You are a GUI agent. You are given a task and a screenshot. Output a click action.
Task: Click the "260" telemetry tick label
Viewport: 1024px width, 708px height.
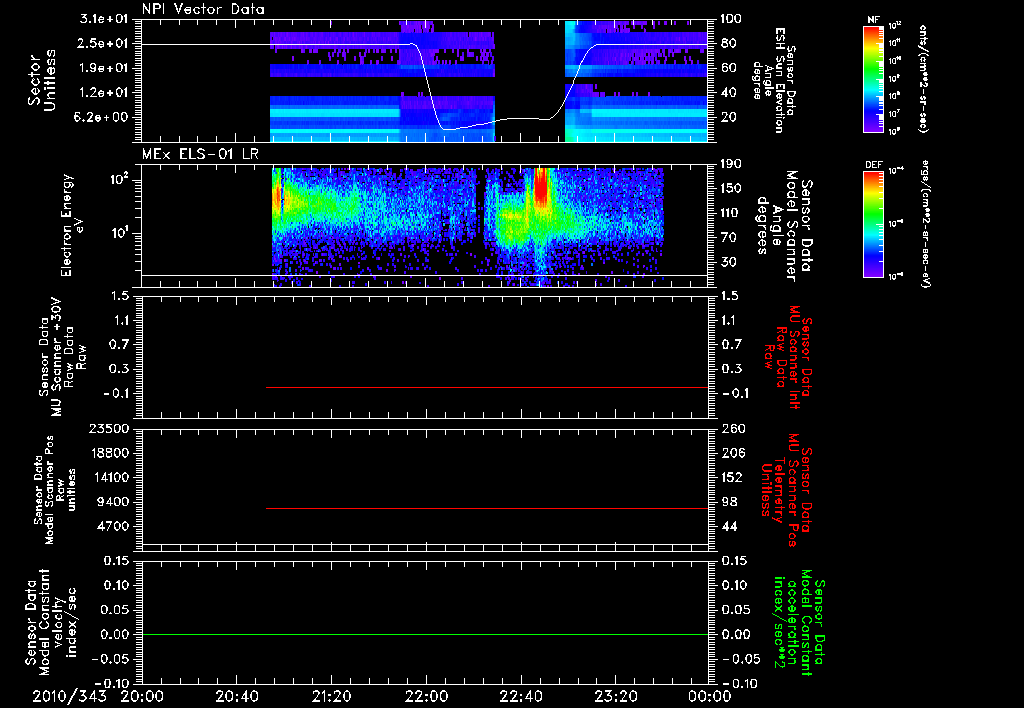point(732,429)
